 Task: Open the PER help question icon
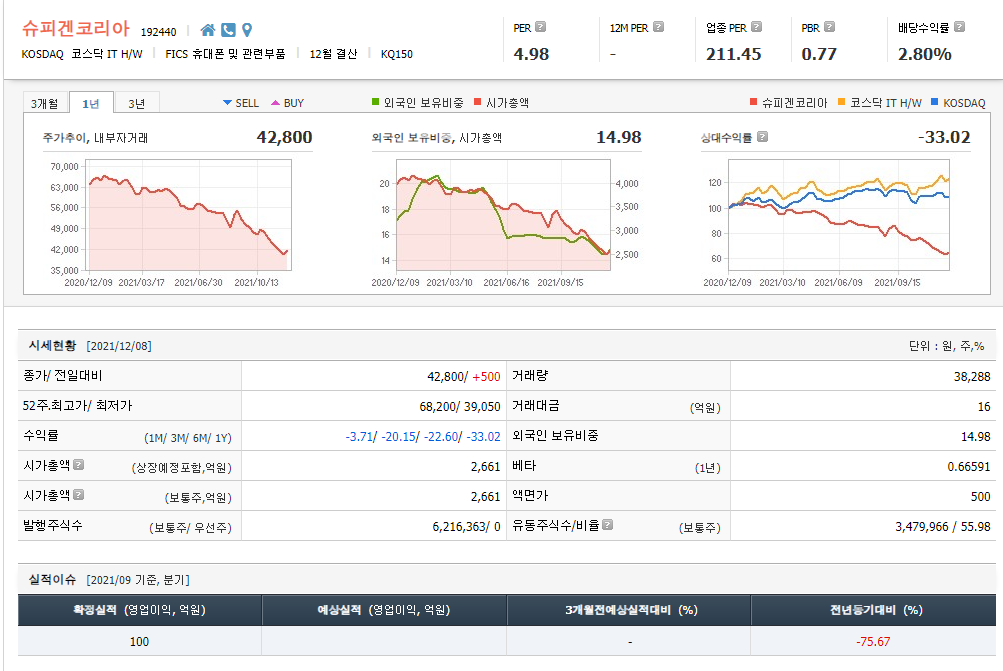tap(541, 27)
